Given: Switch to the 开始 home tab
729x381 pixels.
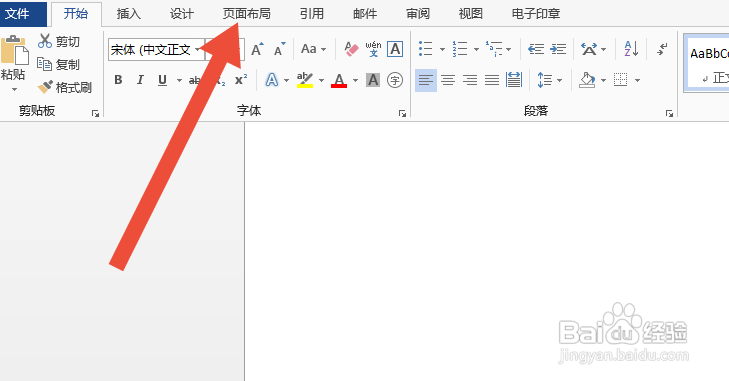Looking at the screenshot, I should (x=76, y=13).
